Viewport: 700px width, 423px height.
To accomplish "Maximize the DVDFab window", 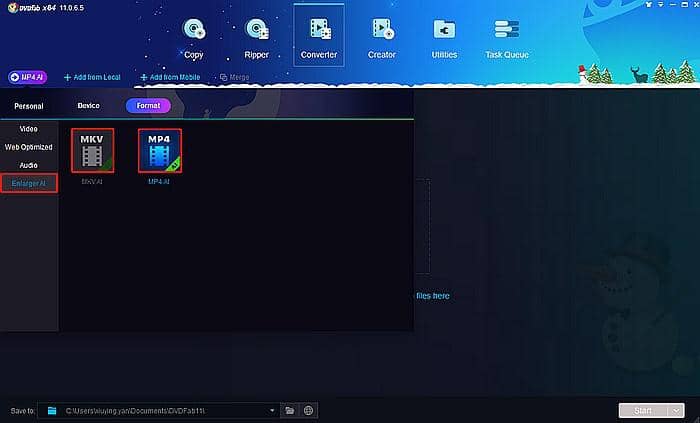I will pos(684,4).
